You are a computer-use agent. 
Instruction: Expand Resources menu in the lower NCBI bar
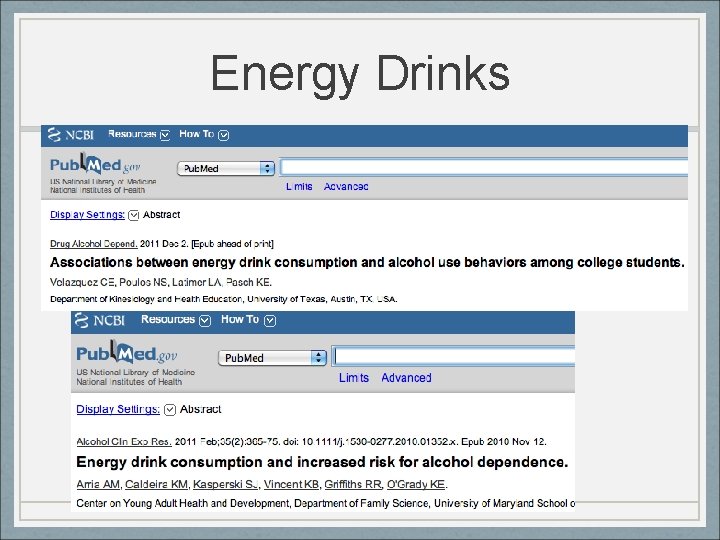tap(175, 320)
